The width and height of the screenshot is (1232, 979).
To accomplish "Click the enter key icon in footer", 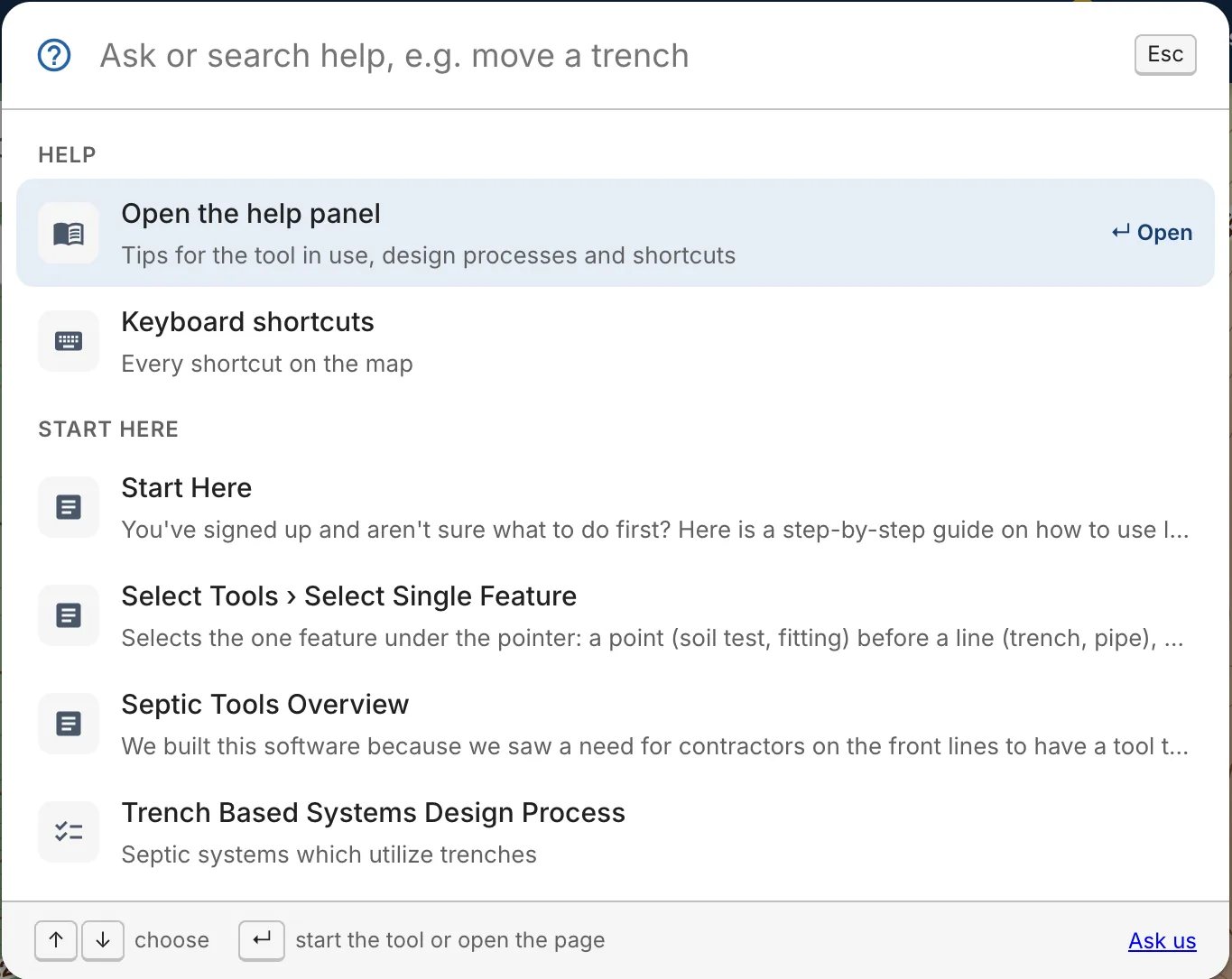I will [262, 940].
